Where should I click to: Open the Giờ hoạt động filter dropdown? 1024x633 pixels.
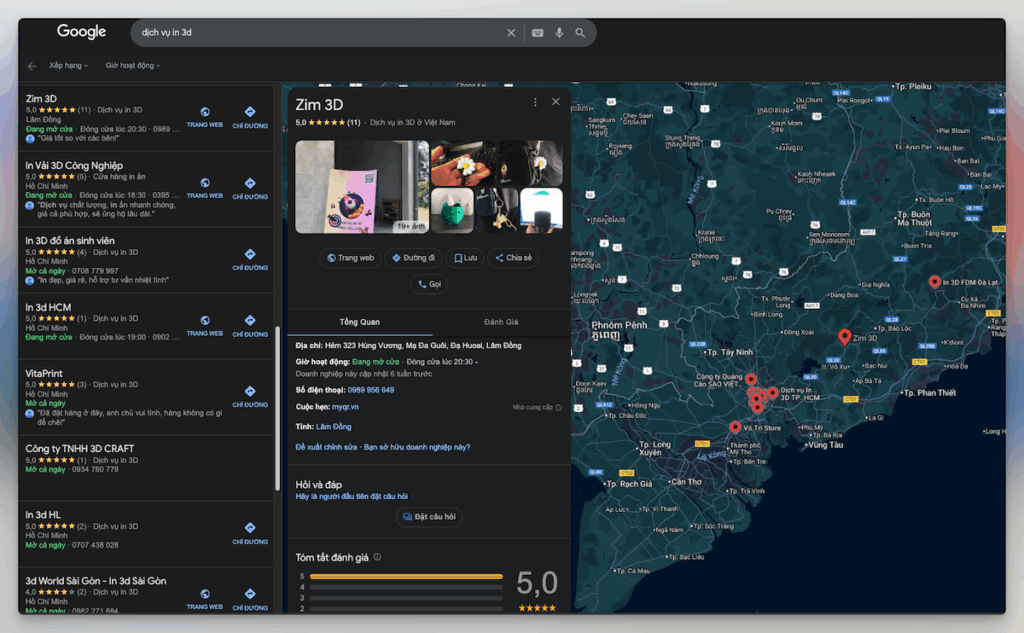pyautogui.click(x=132, y=65)
